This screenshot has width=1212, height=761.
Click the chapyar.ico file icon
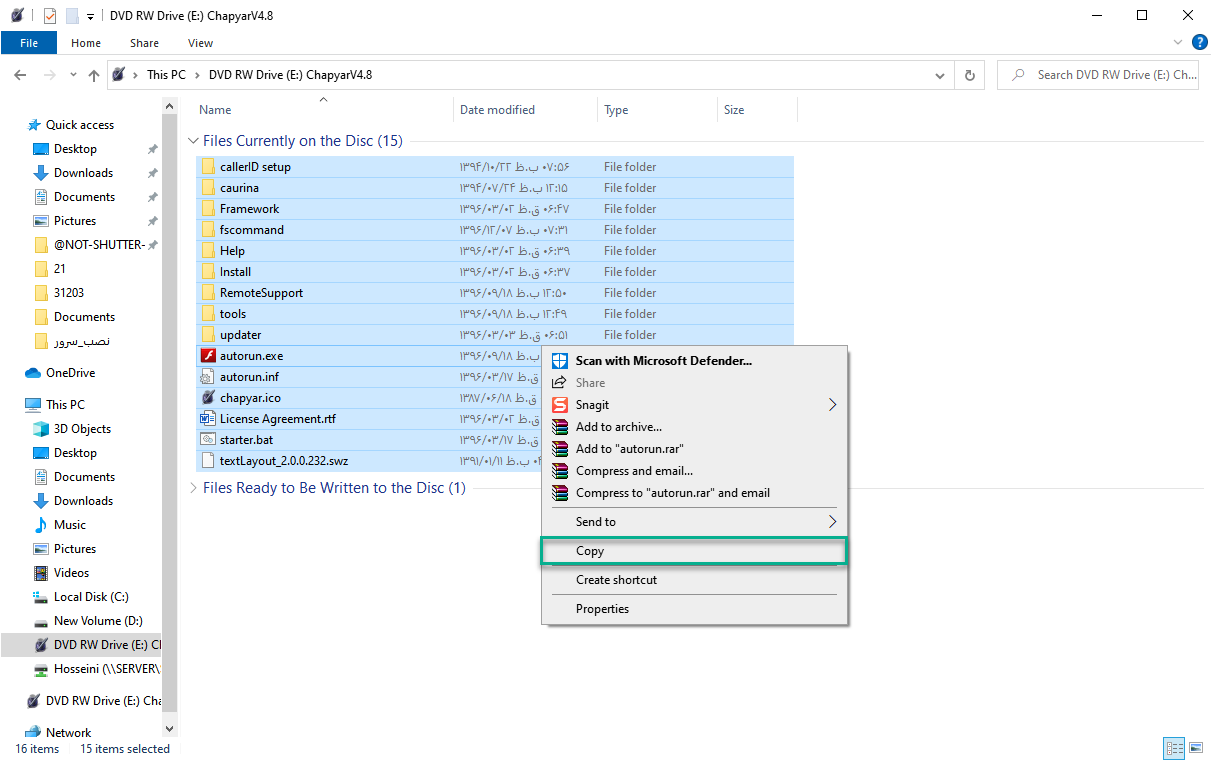click(x=208, y=398)
